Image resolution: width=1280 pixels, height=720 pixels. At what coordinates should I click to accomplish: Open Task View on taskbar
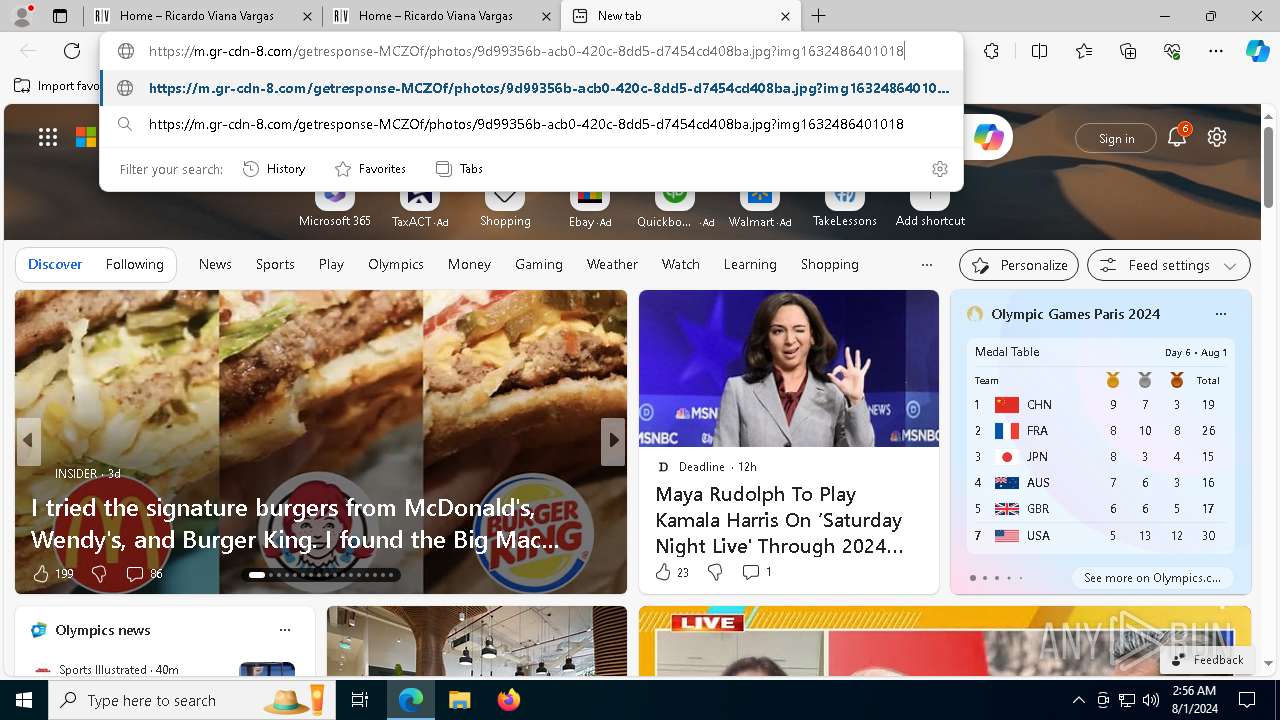(360, 700)
